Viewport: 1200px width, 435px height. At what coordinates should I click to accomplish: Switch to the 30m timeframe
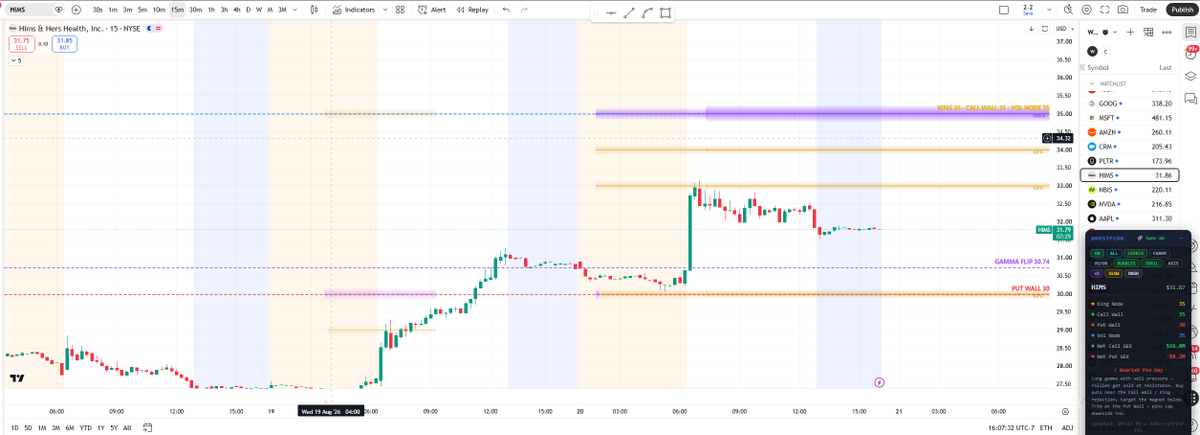pos(195,9)
